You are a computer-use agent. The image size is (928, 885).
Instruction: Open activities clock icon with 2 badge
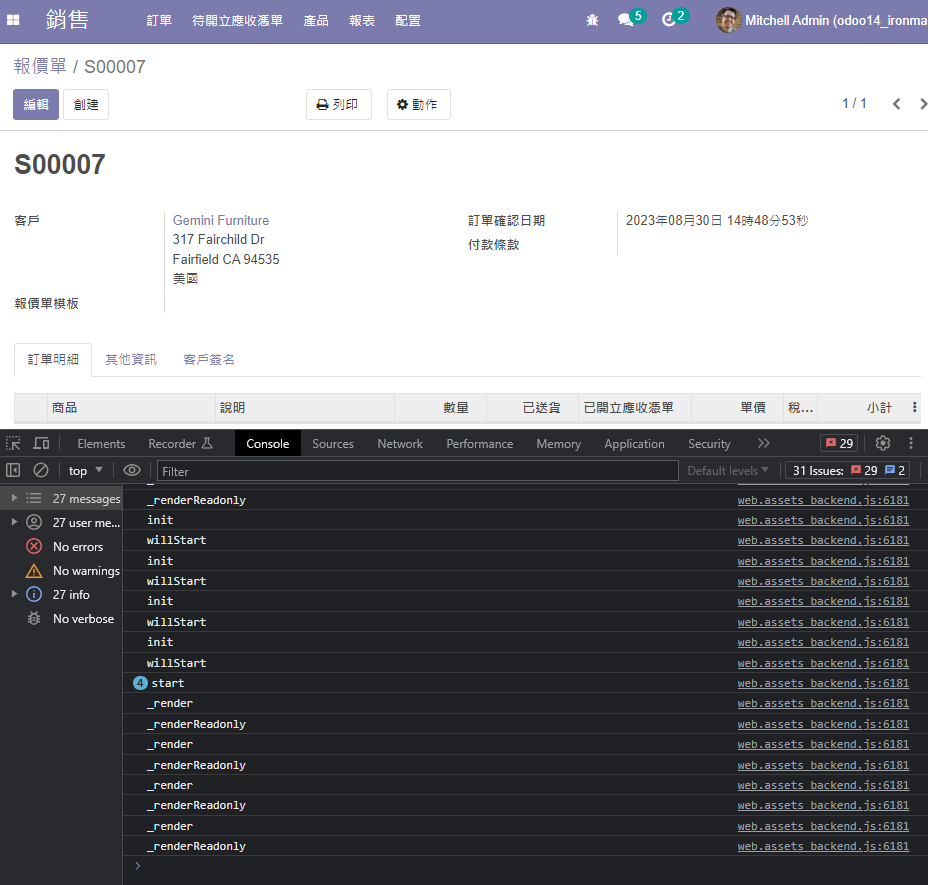tap(674, 19)
